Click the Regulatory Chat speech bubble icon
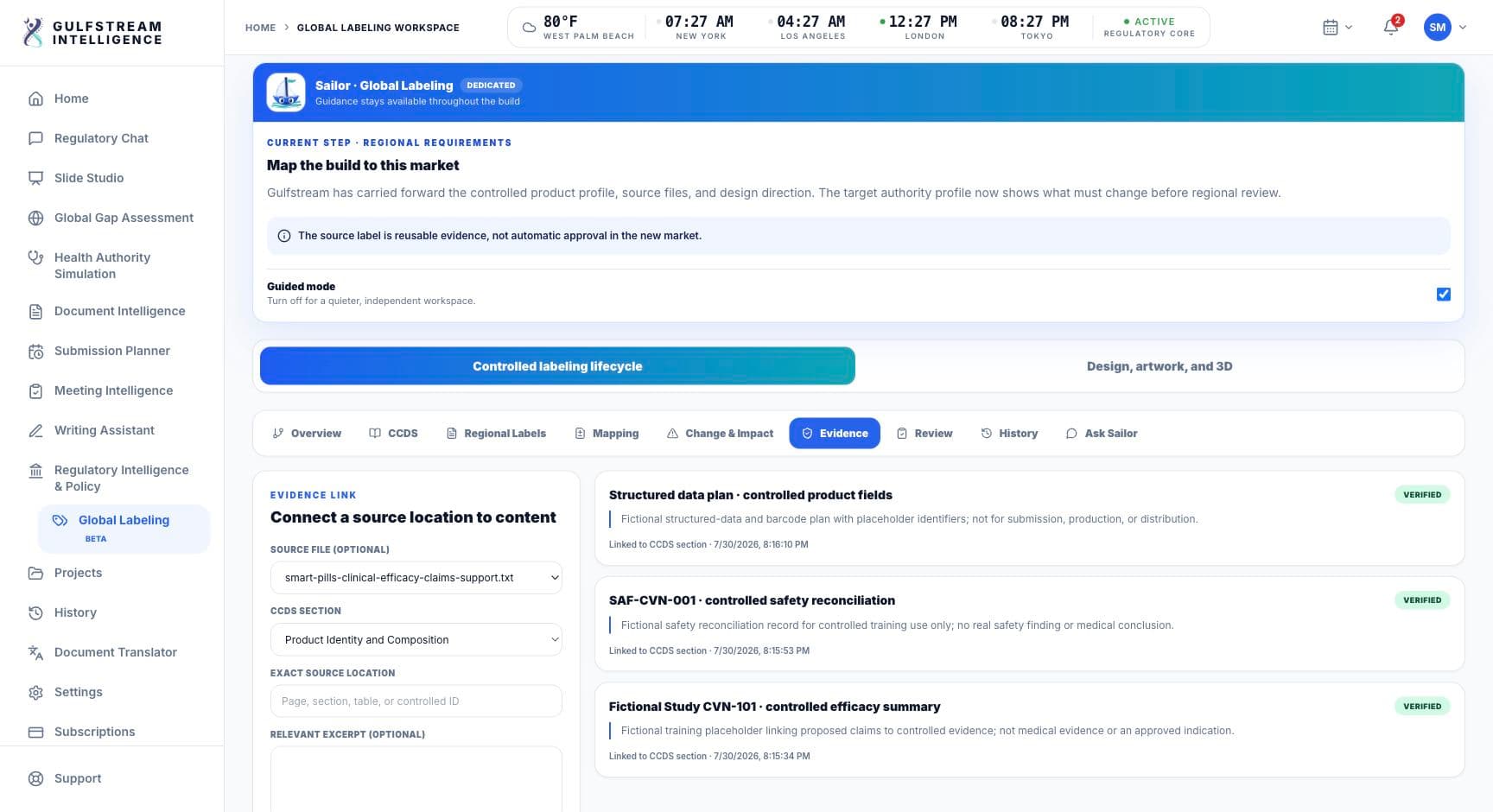The width and height of the screenshot is (1493, 812). tap(35, 138)
